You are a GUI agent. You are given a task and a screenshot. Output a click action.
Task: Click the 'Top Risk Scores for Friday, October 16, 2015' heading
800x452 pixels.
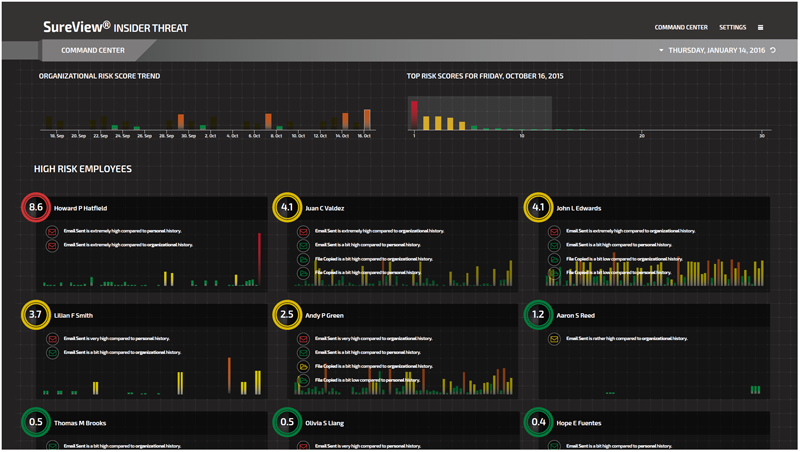[485, 76]
